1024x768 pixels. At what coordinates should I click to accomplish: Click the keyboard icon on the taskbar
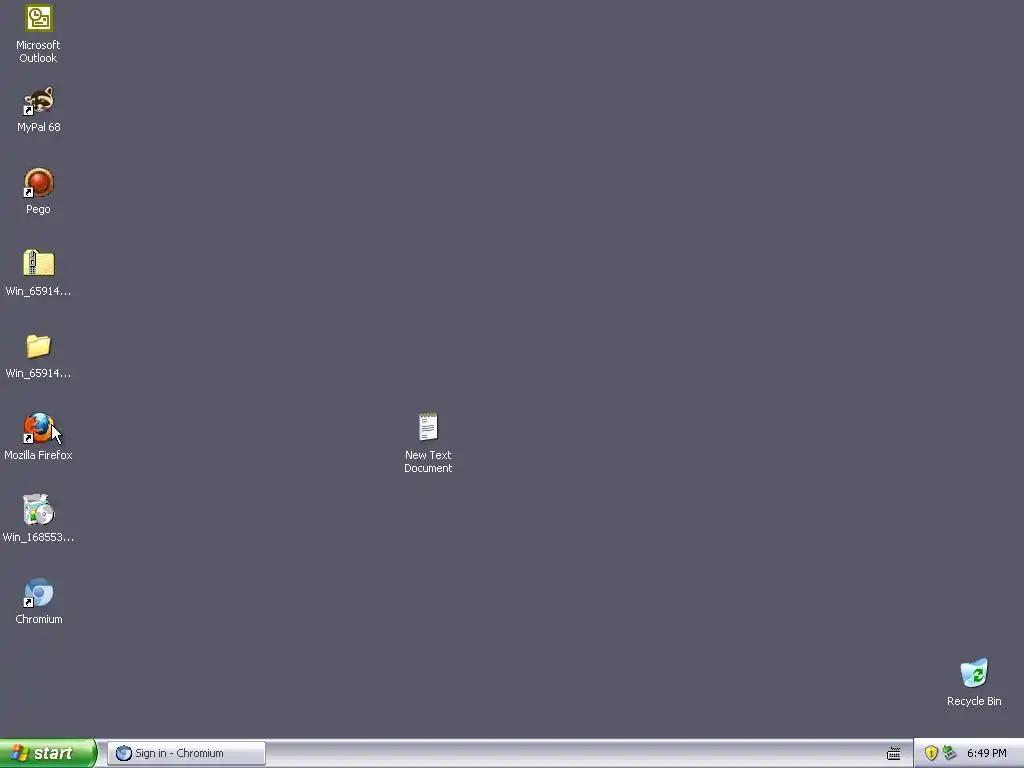(894, 754)
